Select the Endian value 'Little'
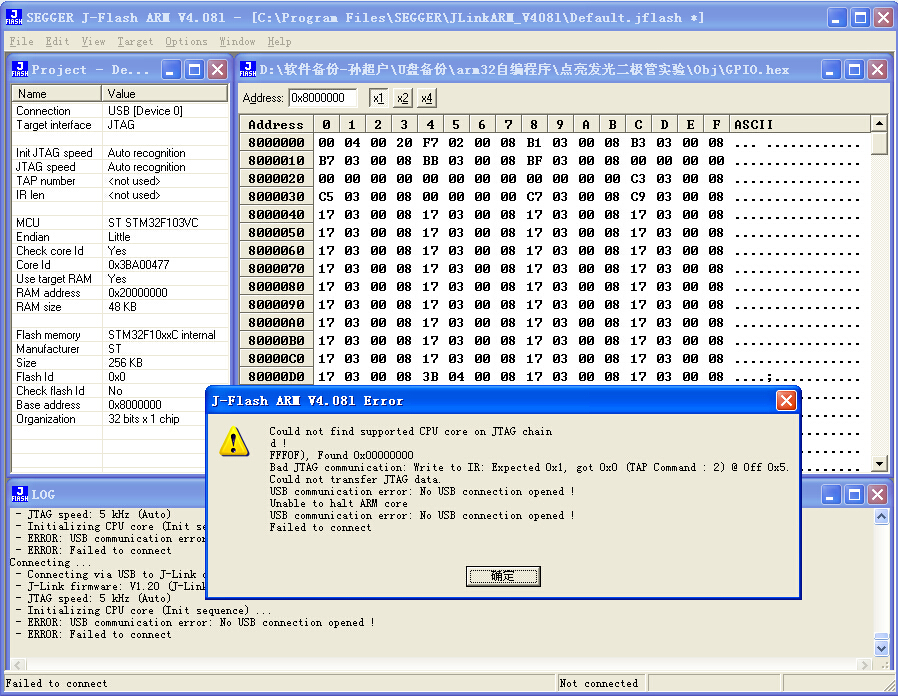898x696 pixels. click(119, 237)
